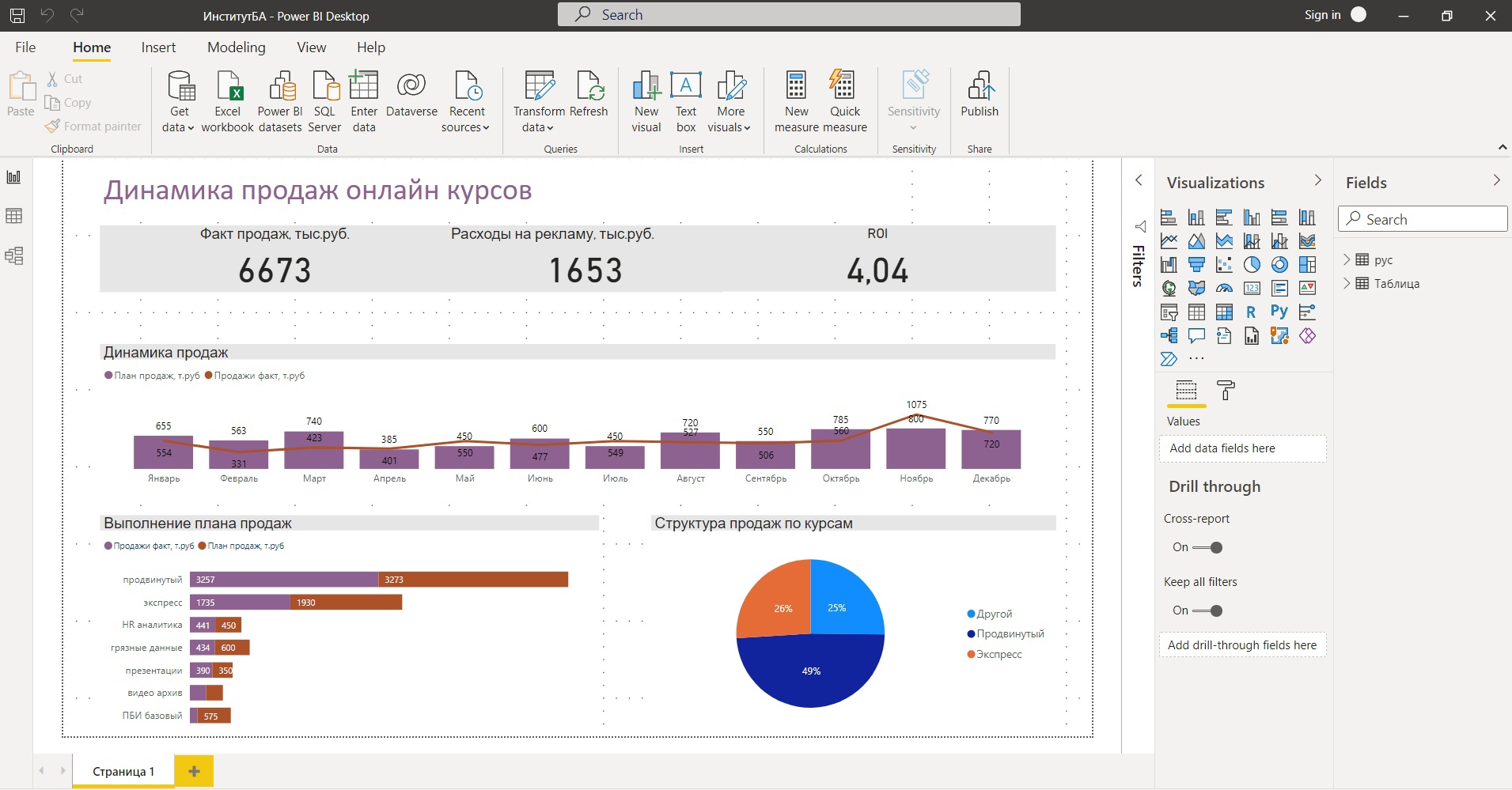1512x790 pixels.
Task: Open the Modeling ribbon tab
Action: (x=236, y=47)
